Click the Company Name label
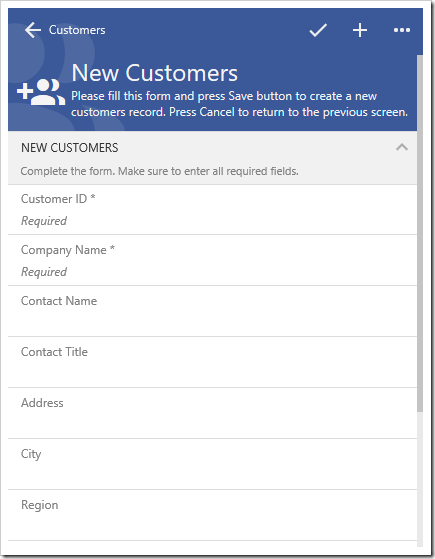This screenshot has height=559, width=435. point(68,250)
